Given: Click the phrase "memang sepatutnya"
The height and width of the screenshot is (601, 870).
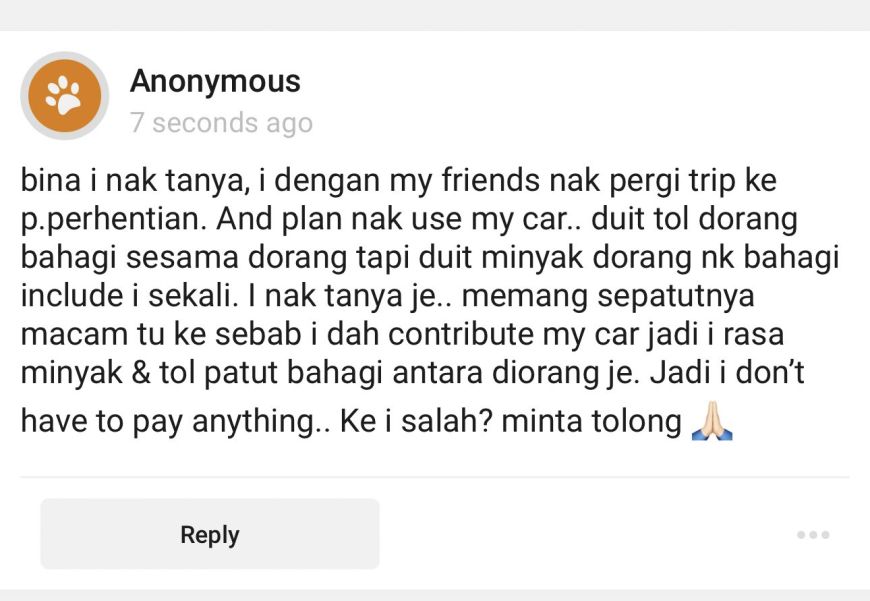Looking at the screenshot, I should (608, 296).
